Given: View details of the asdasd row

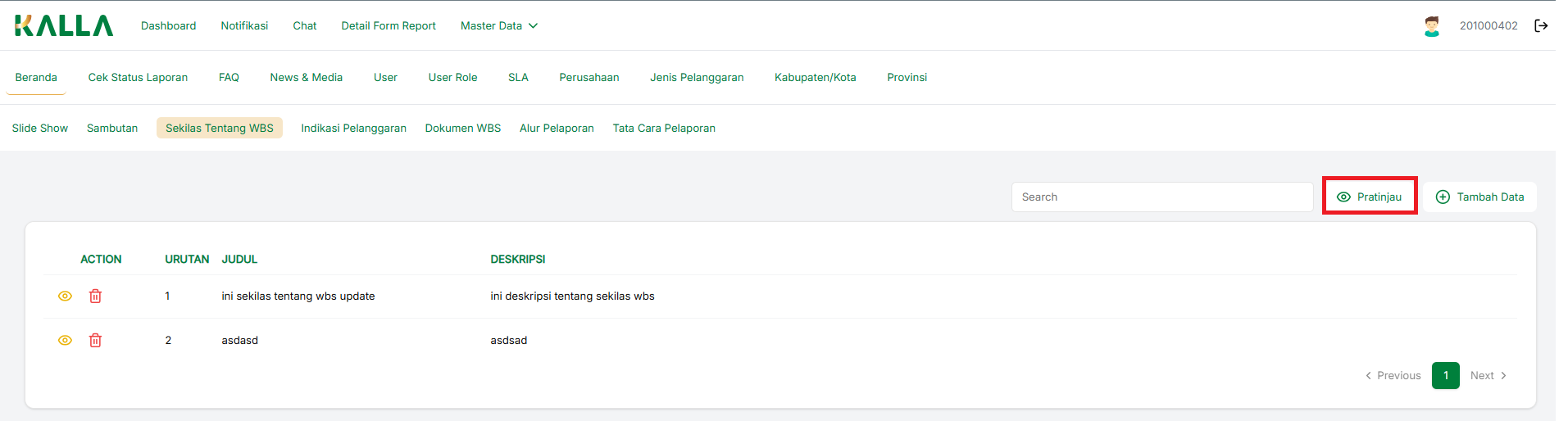Looking at the screenshot, I should point(65,341).
